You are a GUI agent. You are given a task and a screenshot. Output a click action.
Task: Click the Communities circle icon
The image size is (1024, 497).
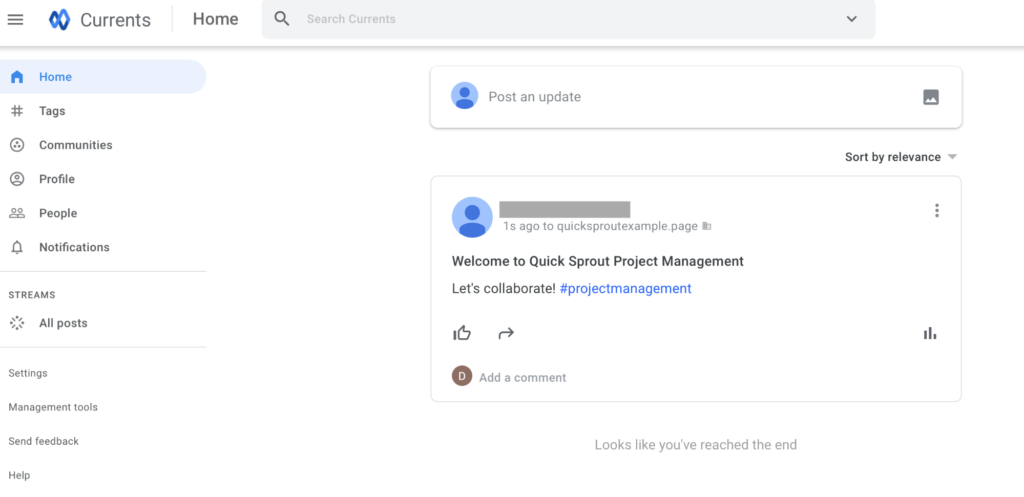(17, 145)
